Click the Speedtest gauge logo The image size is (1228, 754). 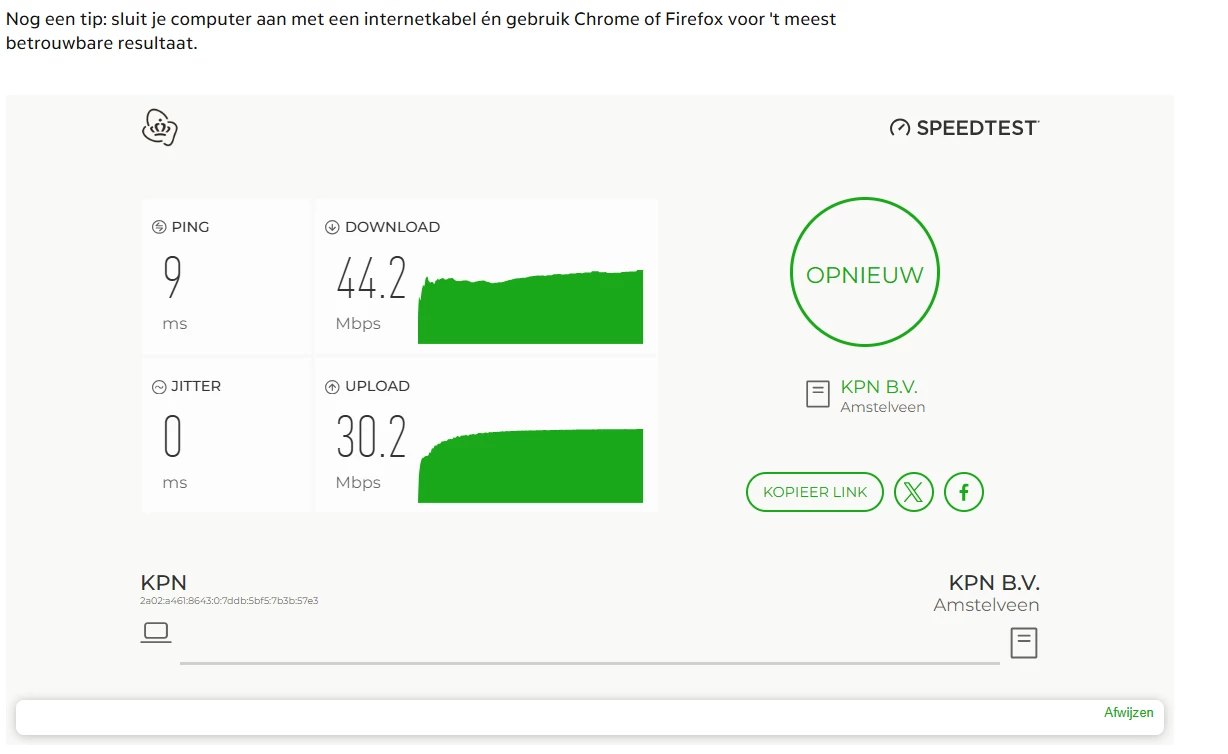[x=900, y=128]
